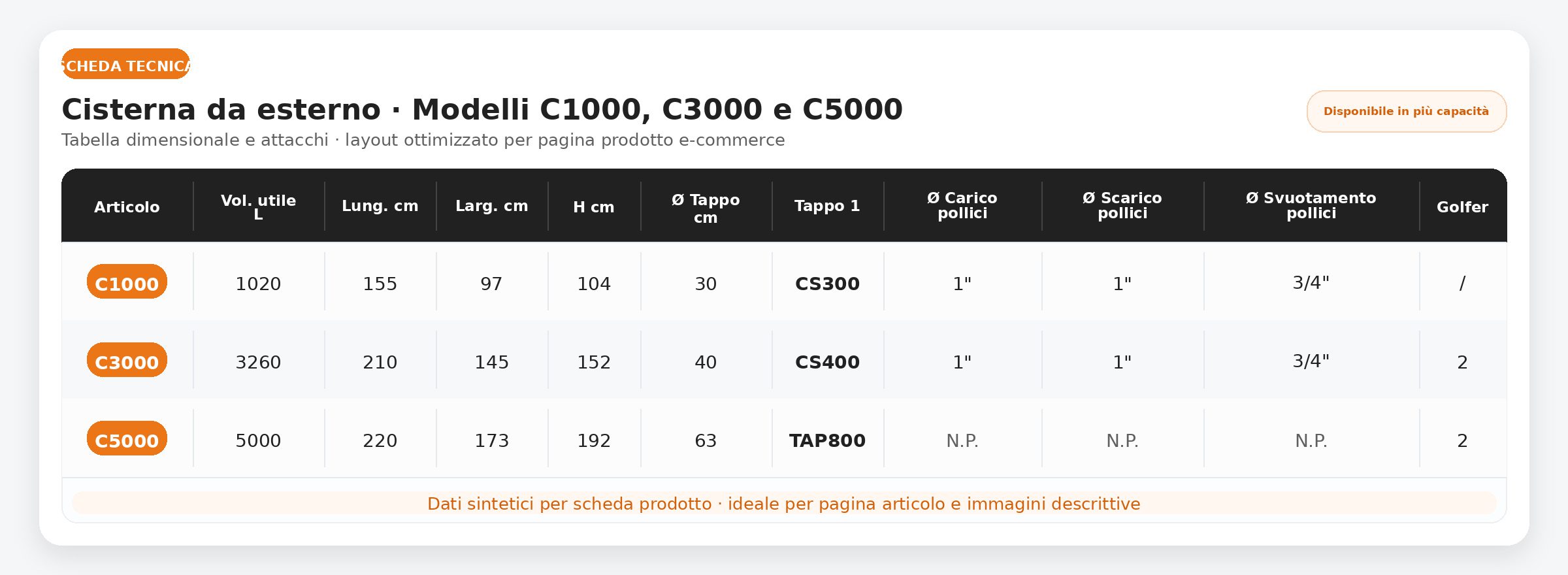This screenshot has height=575, width=1568.
Task: Click the H cm column header
Action: pyautogui.click(x=593, y=207)
